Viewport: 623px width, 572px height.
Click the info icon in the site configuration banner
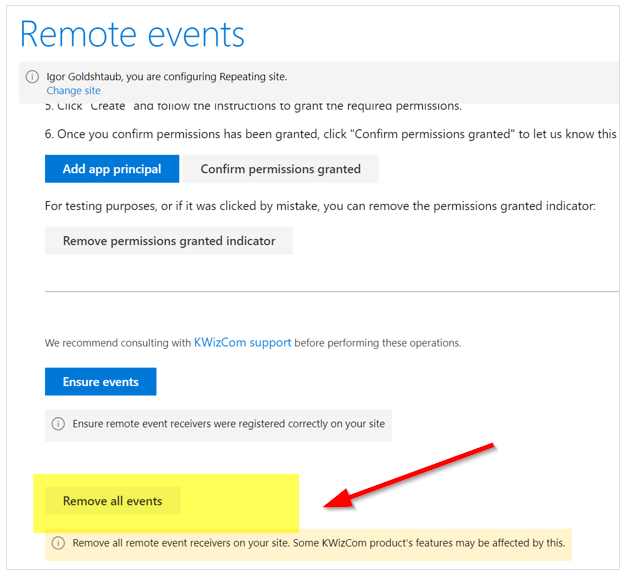point(32,76)
